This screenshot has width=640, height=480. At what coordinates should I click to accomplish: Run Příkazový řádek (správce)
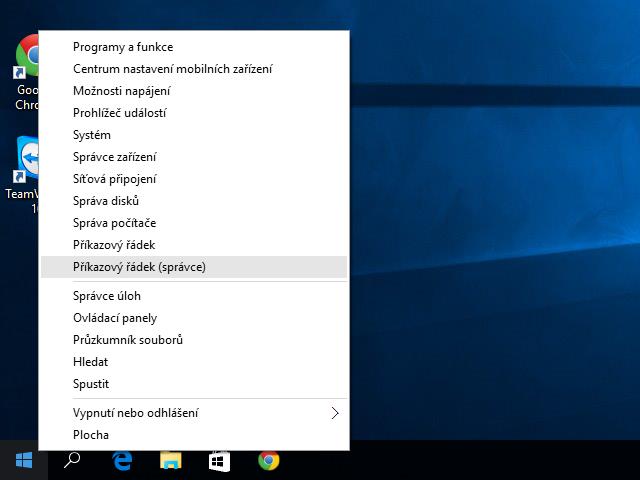(x=139, y=267)
